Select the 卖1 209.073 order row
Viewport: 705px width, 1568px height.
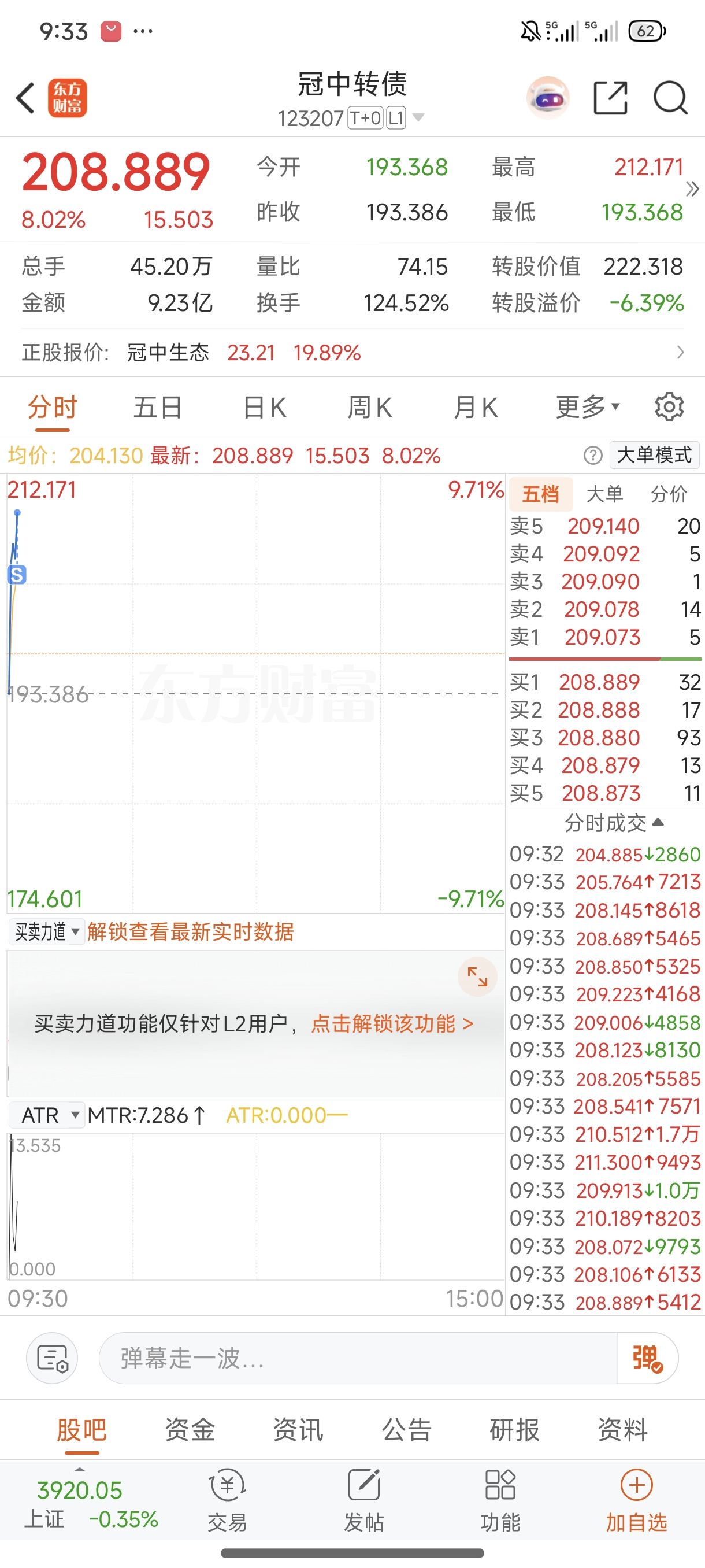(605, 637)
